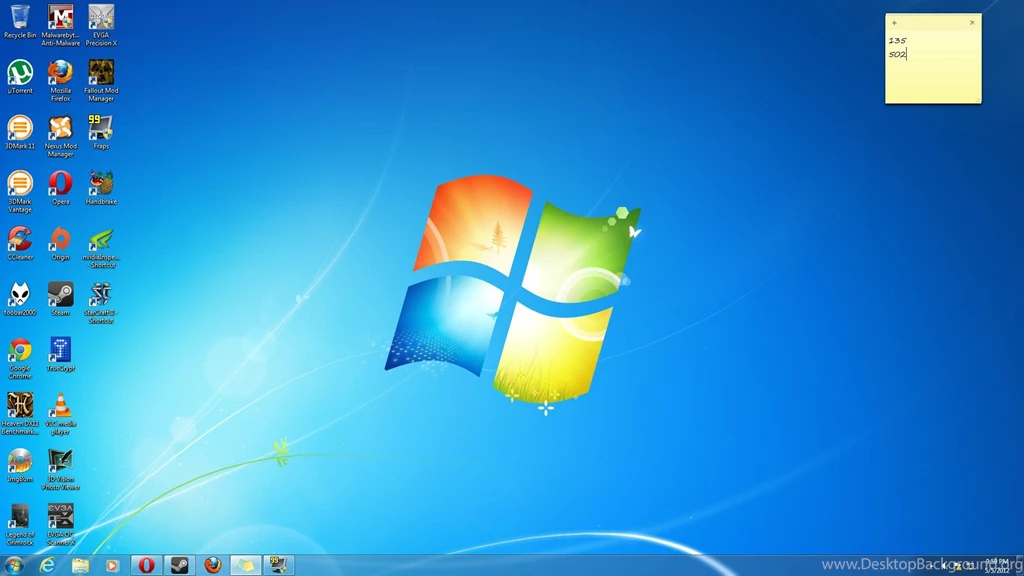The width and height of the screenshot is (1024, 576).
Task: Click the CCleaner desktop icon
Action: [20, 239]
